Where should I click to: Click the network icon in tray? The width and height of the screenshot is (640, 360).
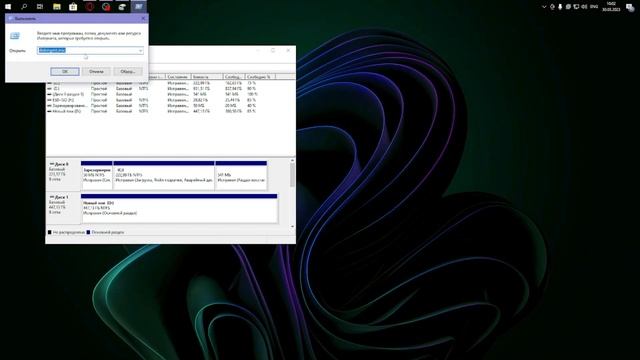click(x=576, y=7)
